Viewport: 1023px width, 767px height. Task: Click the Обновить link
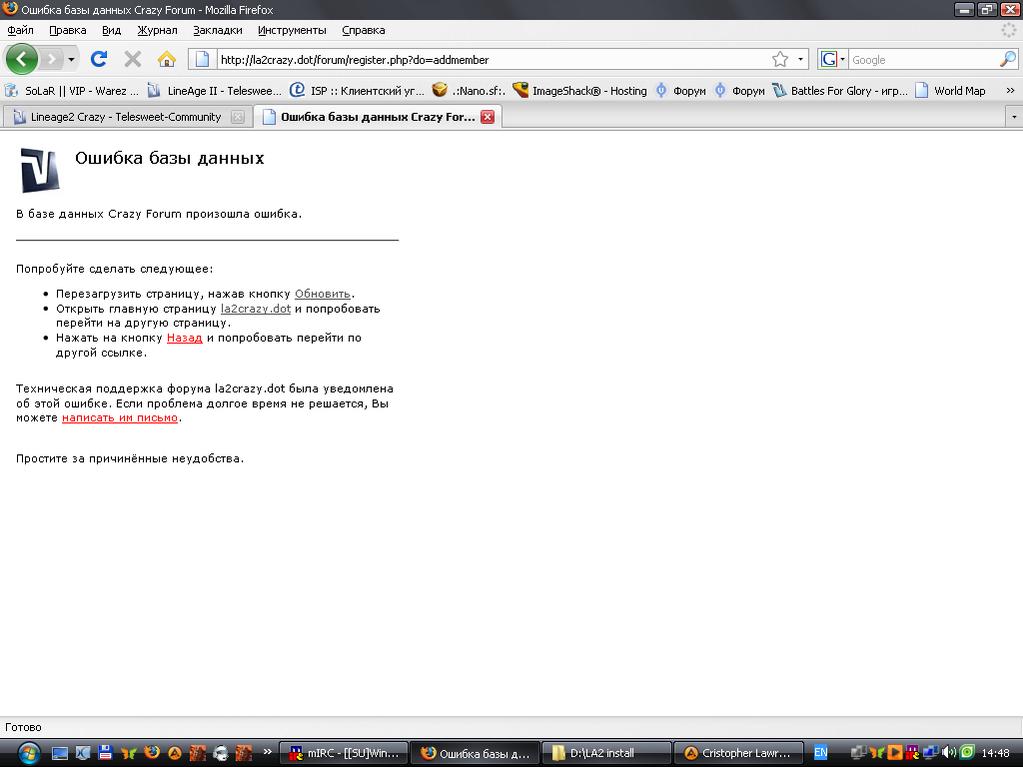pos(322,294)
